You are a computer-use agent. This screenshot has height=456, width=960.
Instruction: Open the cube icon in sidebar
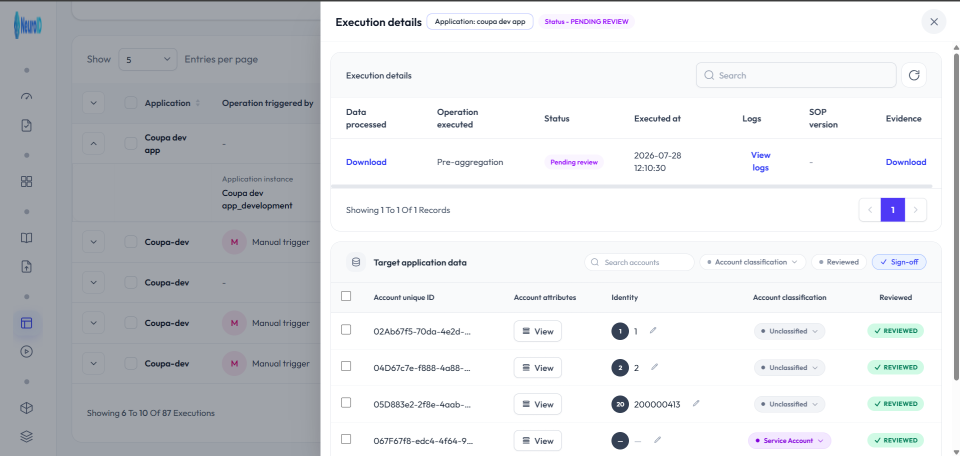pos(26,408)
